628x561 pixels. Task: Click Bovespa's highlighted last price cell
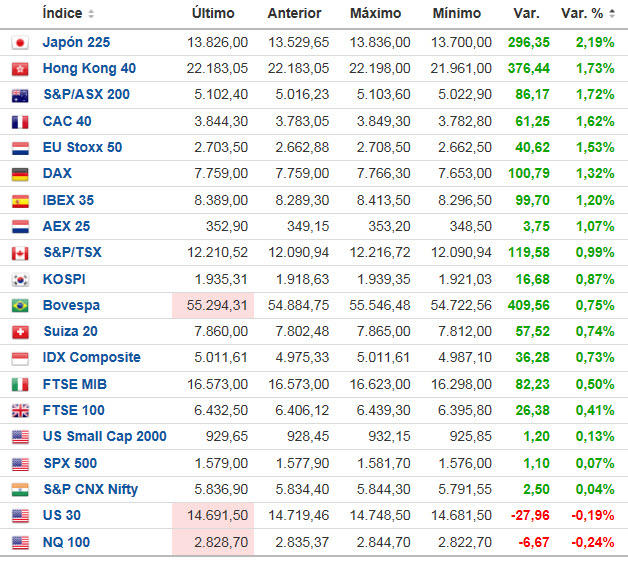tap(211, 305)
